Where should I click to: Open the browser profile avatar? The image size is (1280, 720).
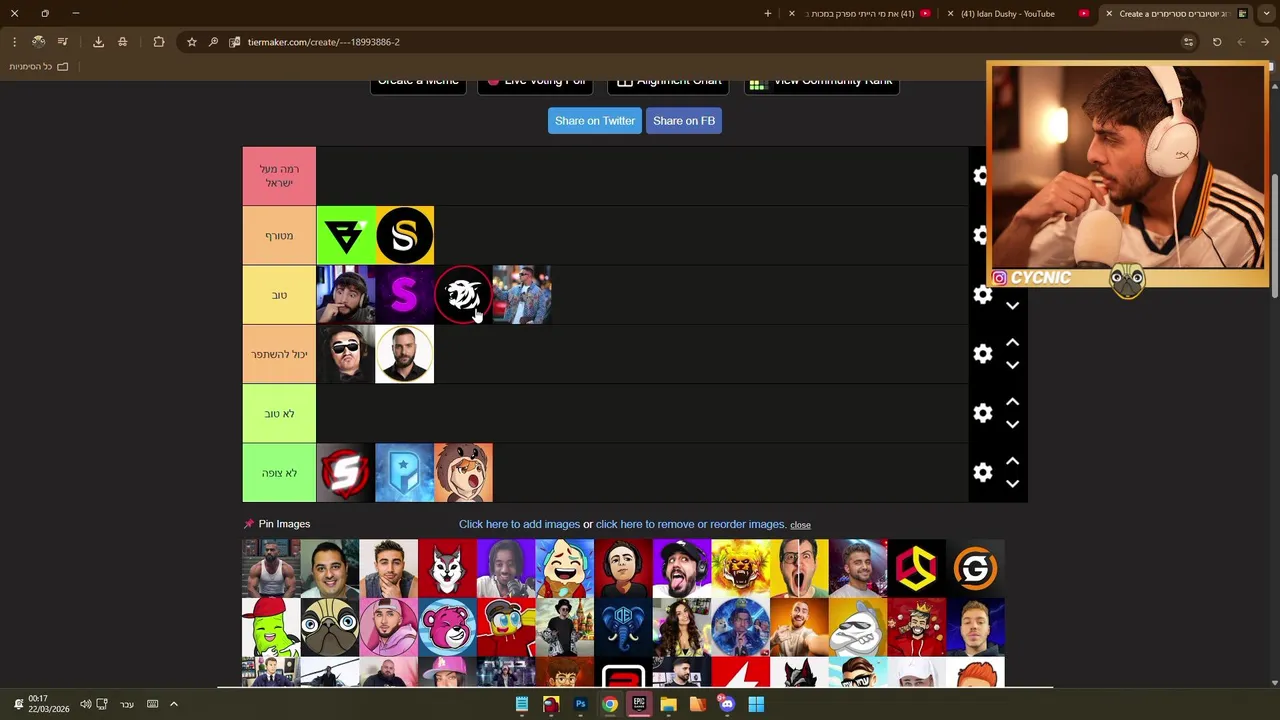tap(38, 42)
